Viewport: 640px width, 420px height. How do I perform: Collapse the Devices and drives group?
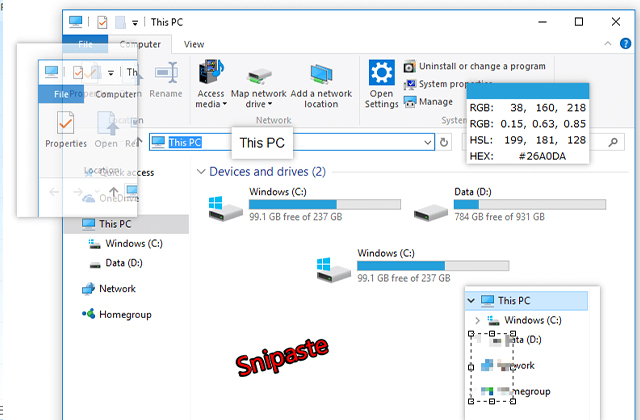201,171
